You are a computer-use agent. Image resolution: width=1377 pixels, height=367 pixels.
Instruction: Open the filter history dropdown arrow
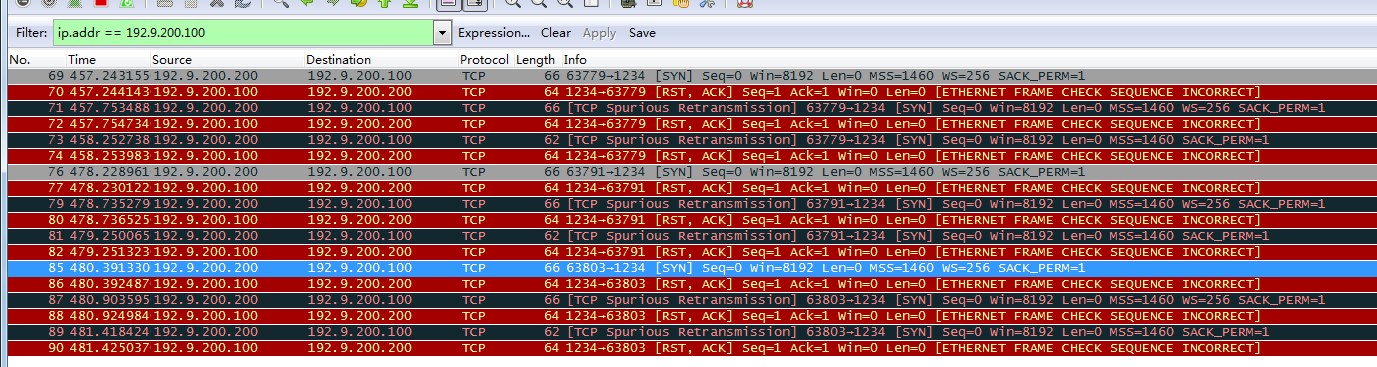pos(443,33)
